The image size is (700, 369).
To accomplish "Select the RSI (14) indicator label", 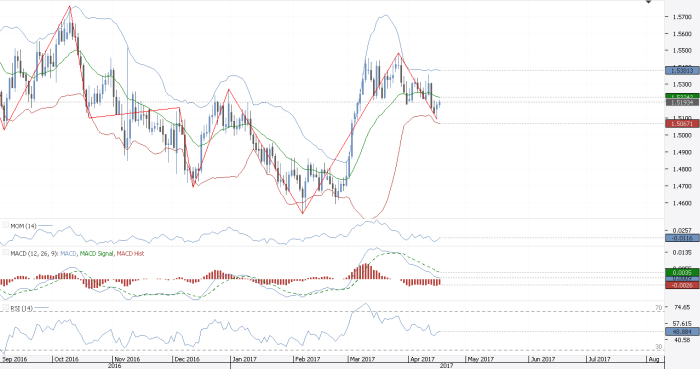I will 21,308.
